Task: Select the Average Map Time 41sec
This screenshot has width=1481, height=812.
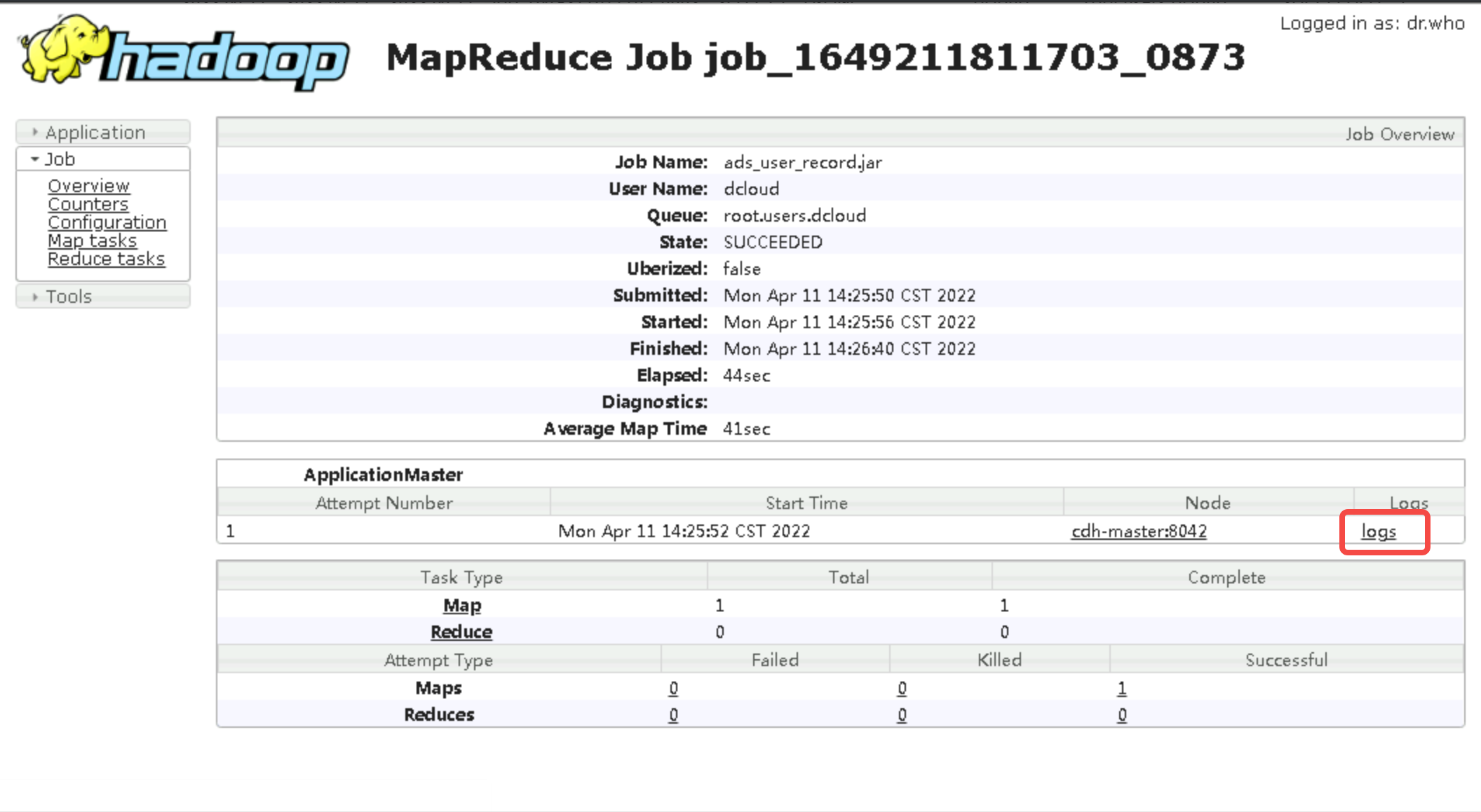Action: [x=747, y=428]
